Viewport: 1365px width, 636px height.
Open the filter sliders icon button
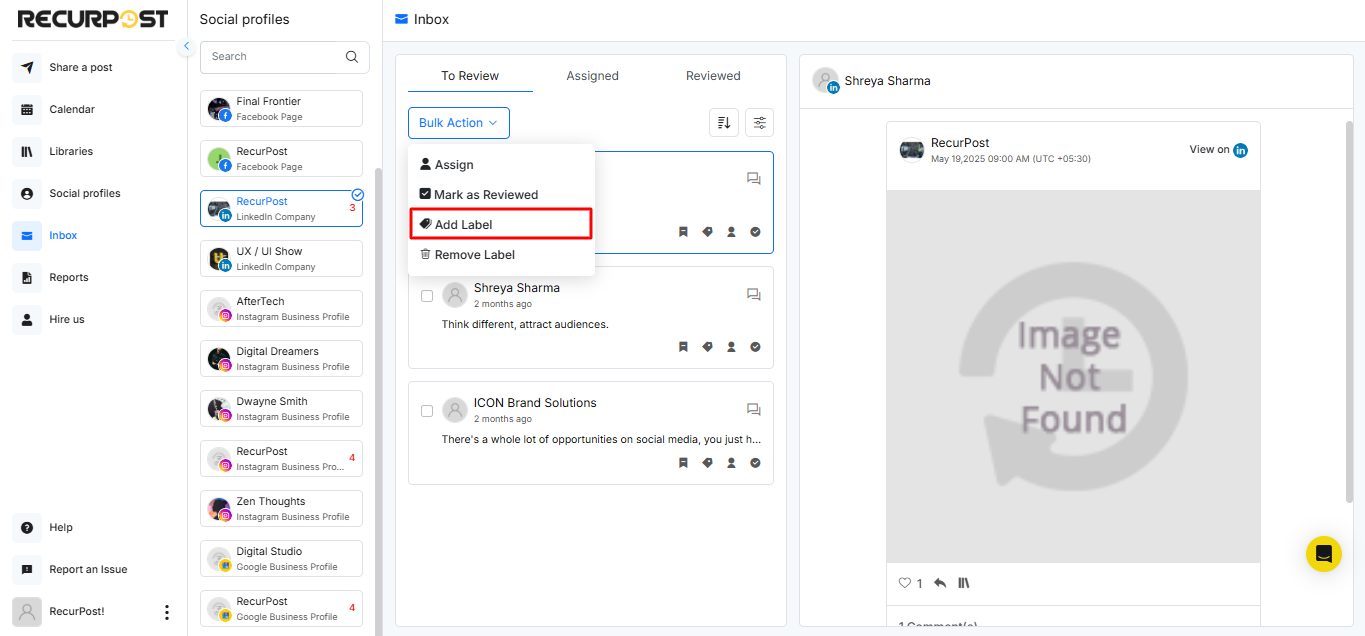[760, 123]
